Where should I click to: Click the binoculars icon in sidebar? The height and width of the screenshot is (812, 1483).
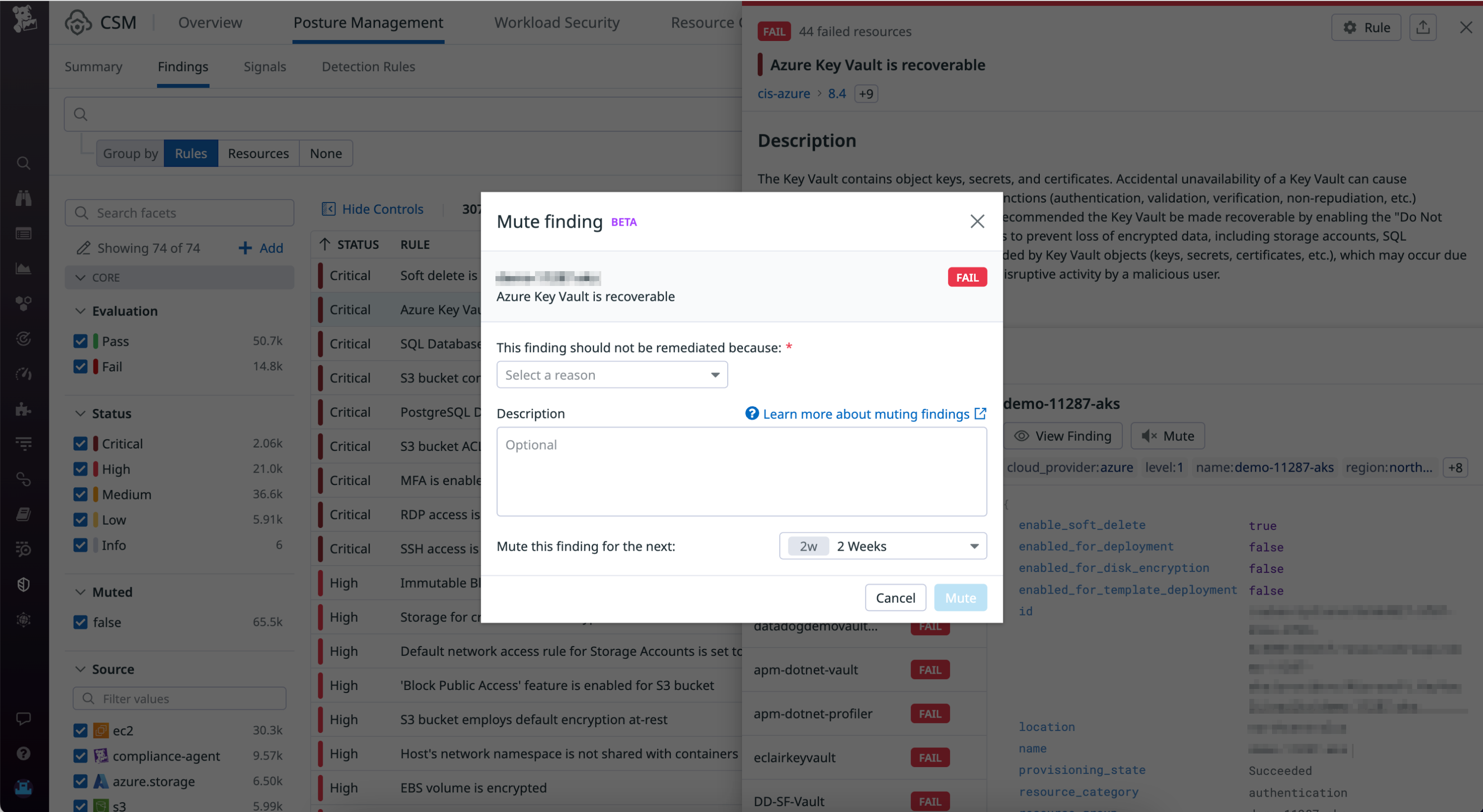24,198
